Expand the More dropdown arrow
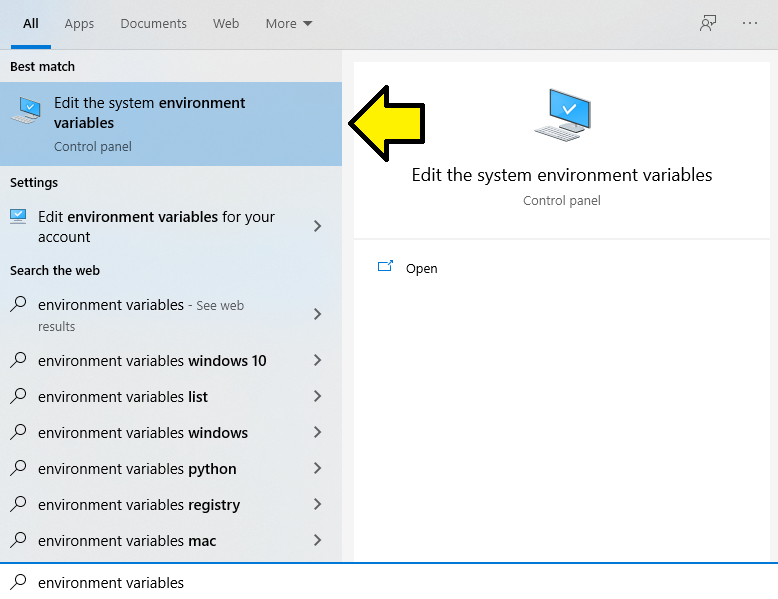This screenshot has width=778, height=599. click(x=308, y=23)
